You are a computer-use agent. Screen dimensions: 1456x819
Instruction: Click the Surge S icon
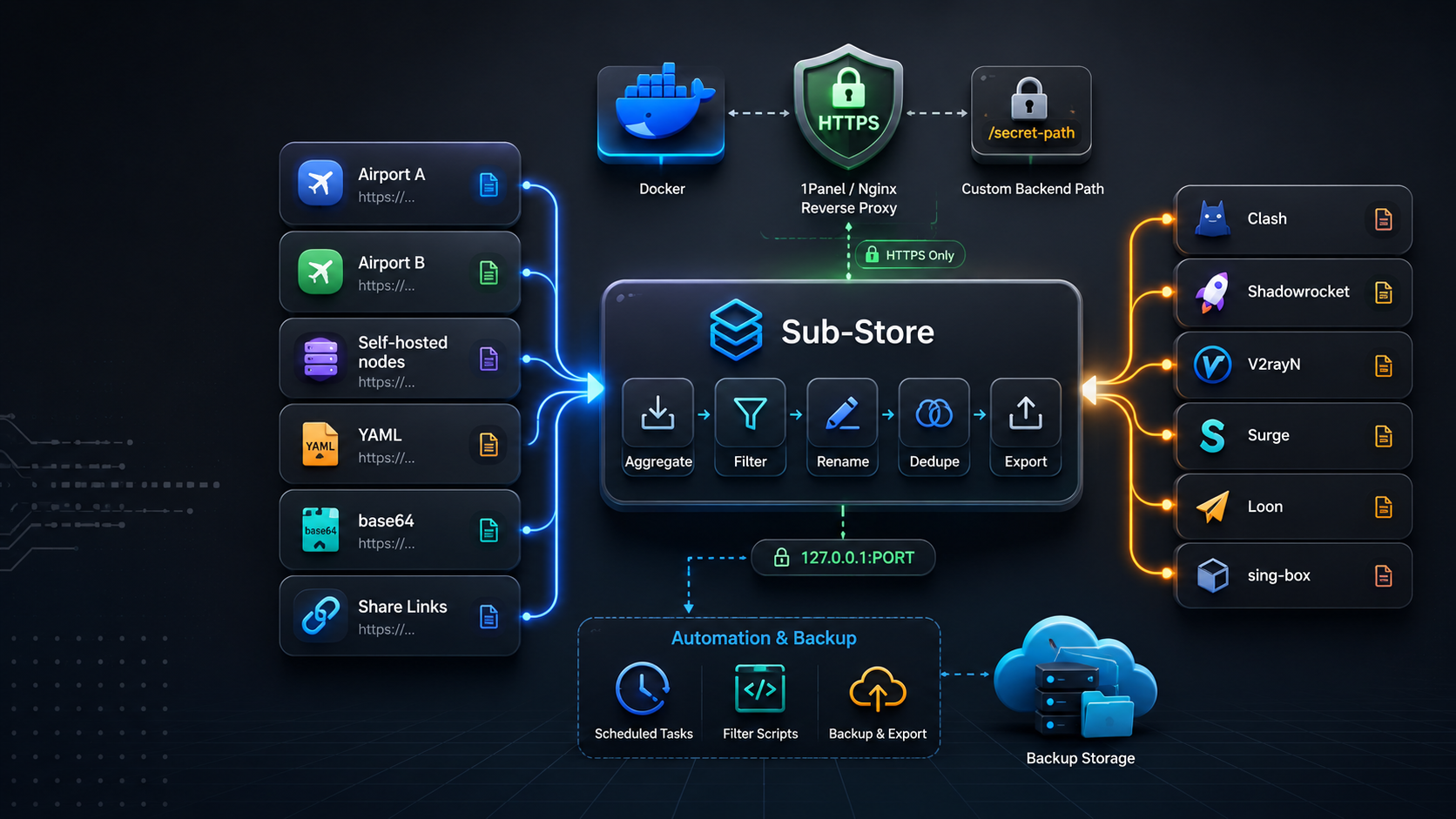coord(1212,435)
